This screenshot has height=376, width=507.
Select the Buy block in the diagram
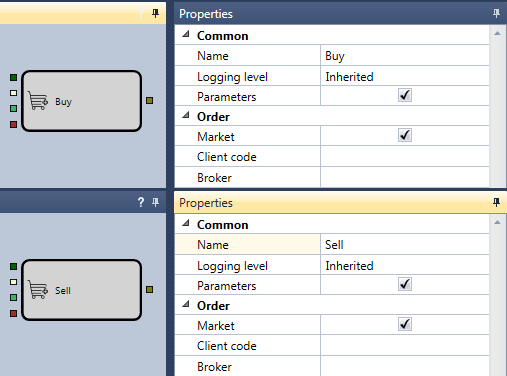82,101
